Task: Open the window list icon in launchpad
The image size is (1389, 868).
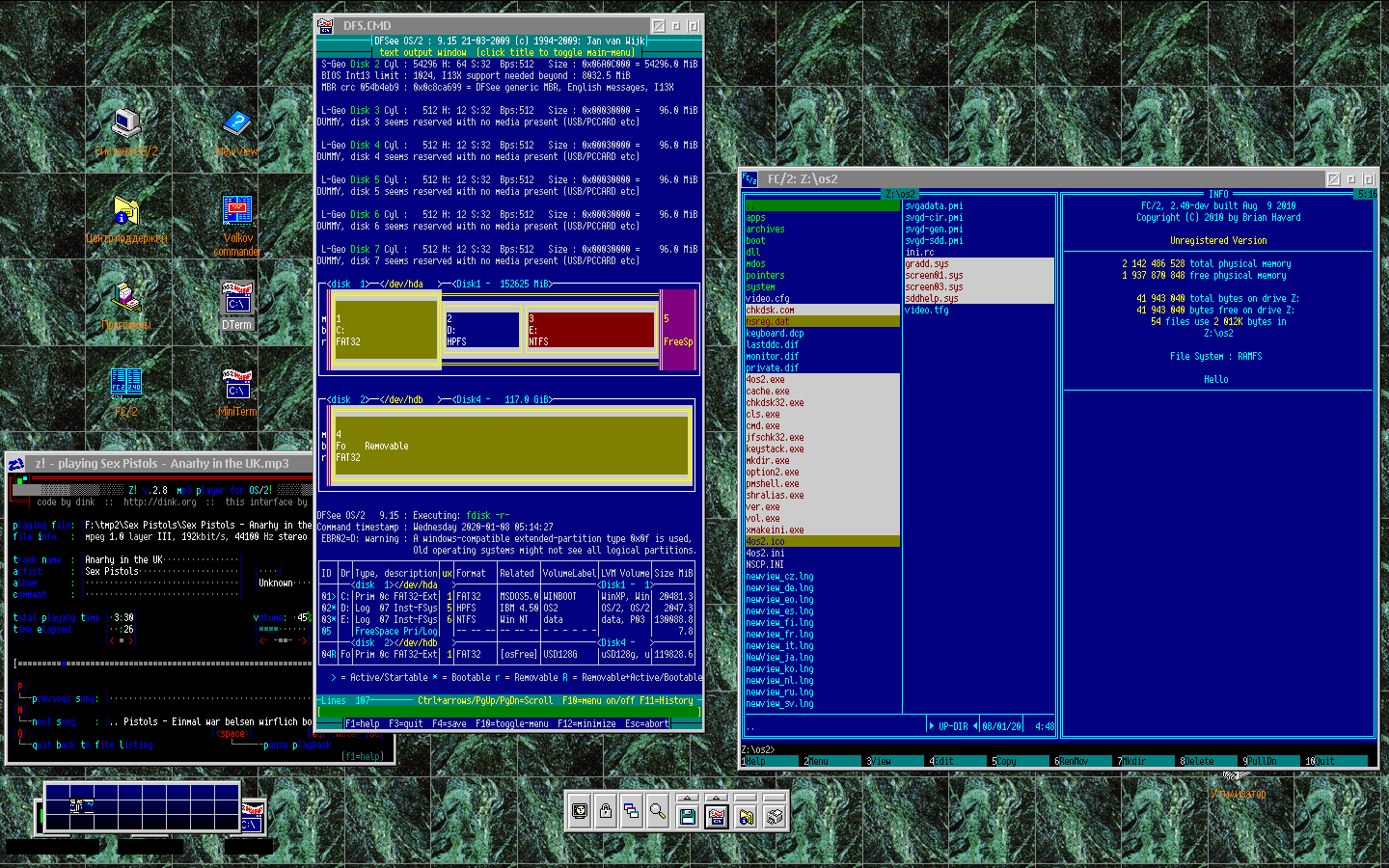Action: (x=632, y=813)
